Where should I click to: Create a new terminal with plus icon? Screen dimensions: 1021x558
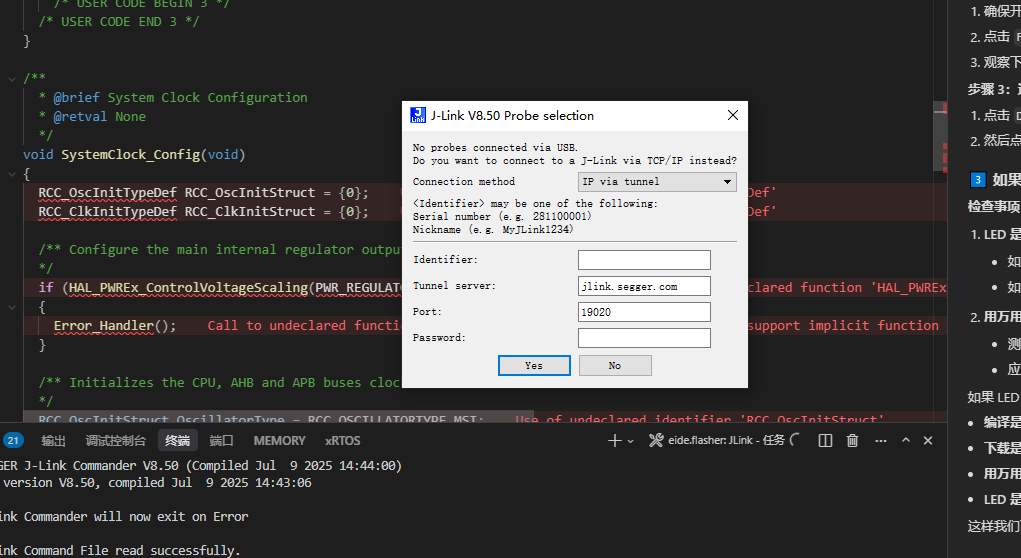614,441
